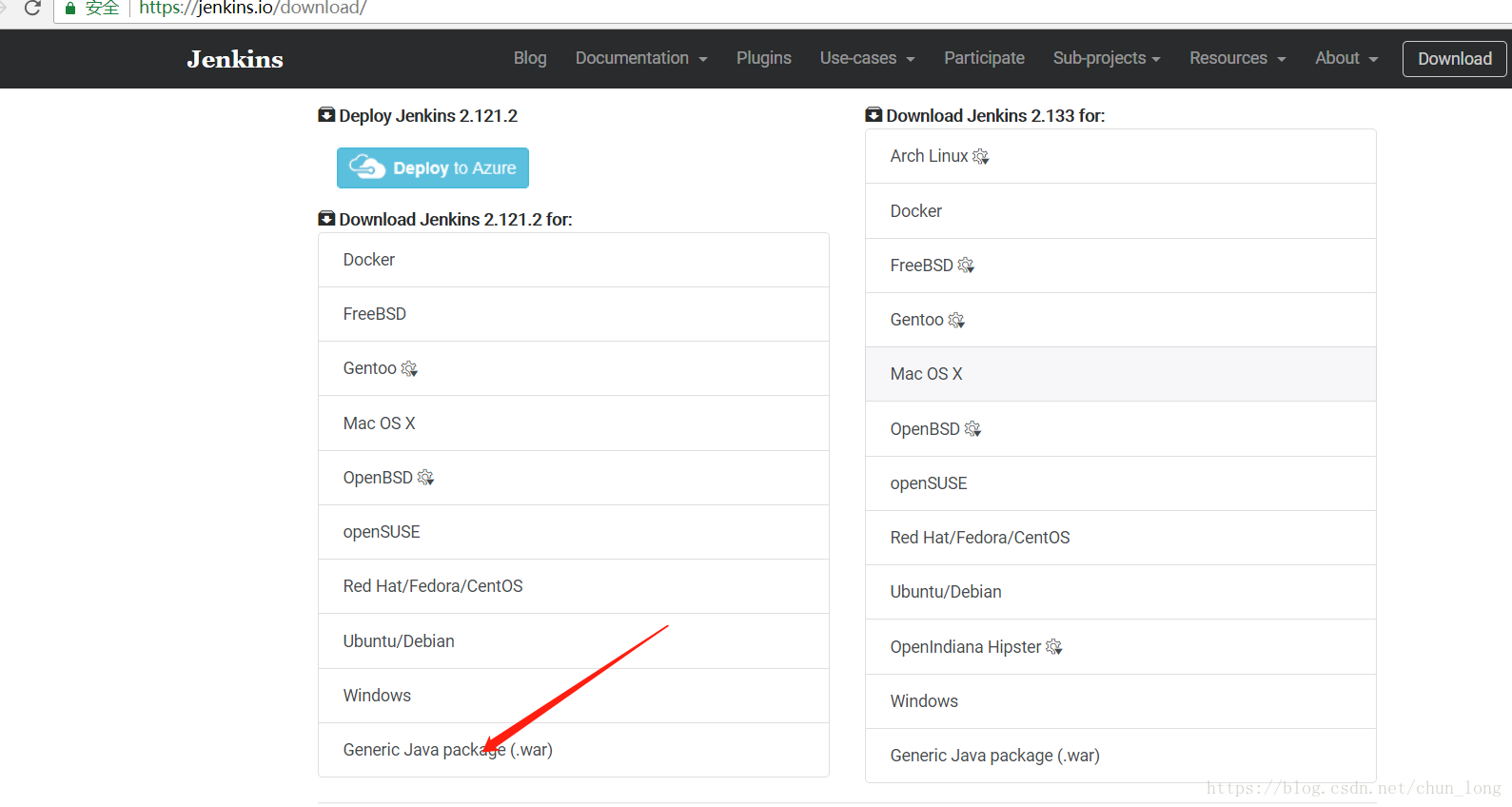Image resolution: width=1512 pixels, height=807 pixels.
Task: Click the cloud icon on Deploy to Azure
Action: pos(367,167)
